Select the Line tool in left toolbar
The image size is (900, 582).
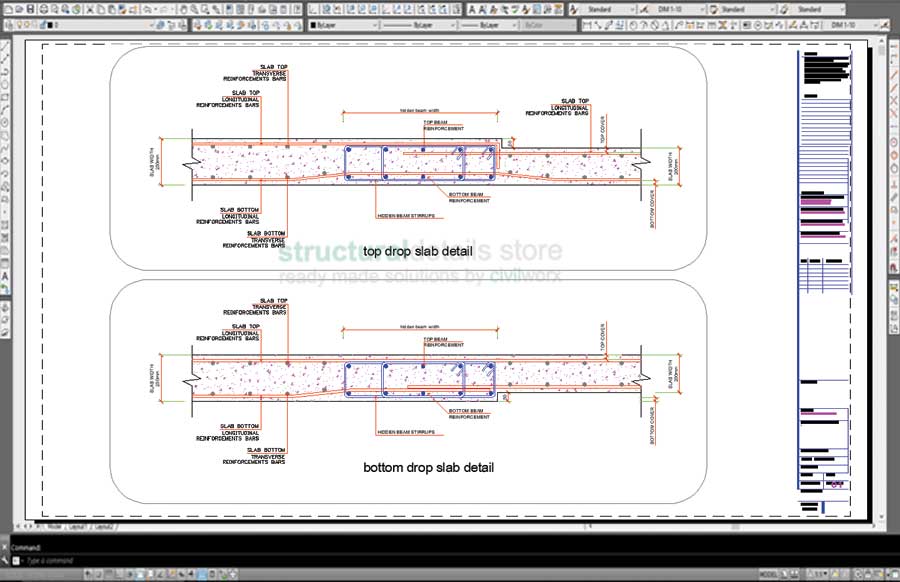click(6, 45)
